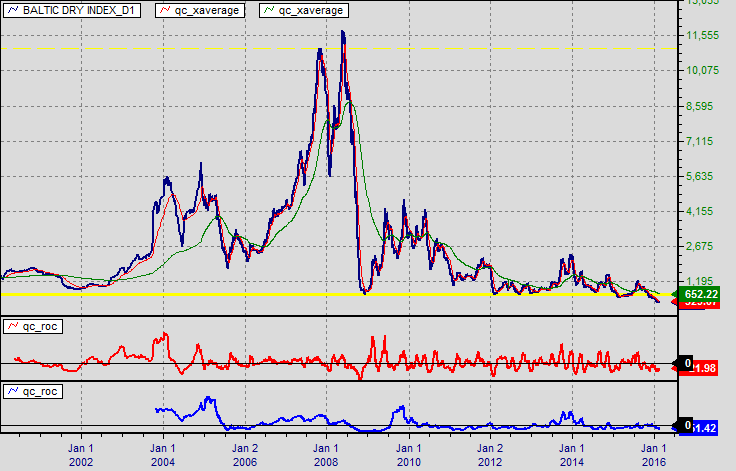Select the BALTIC DRY INDEX_D1 legend label
The height and width of the screenshot is (471, 736).
pyautogui.click(x=72, y=10)
